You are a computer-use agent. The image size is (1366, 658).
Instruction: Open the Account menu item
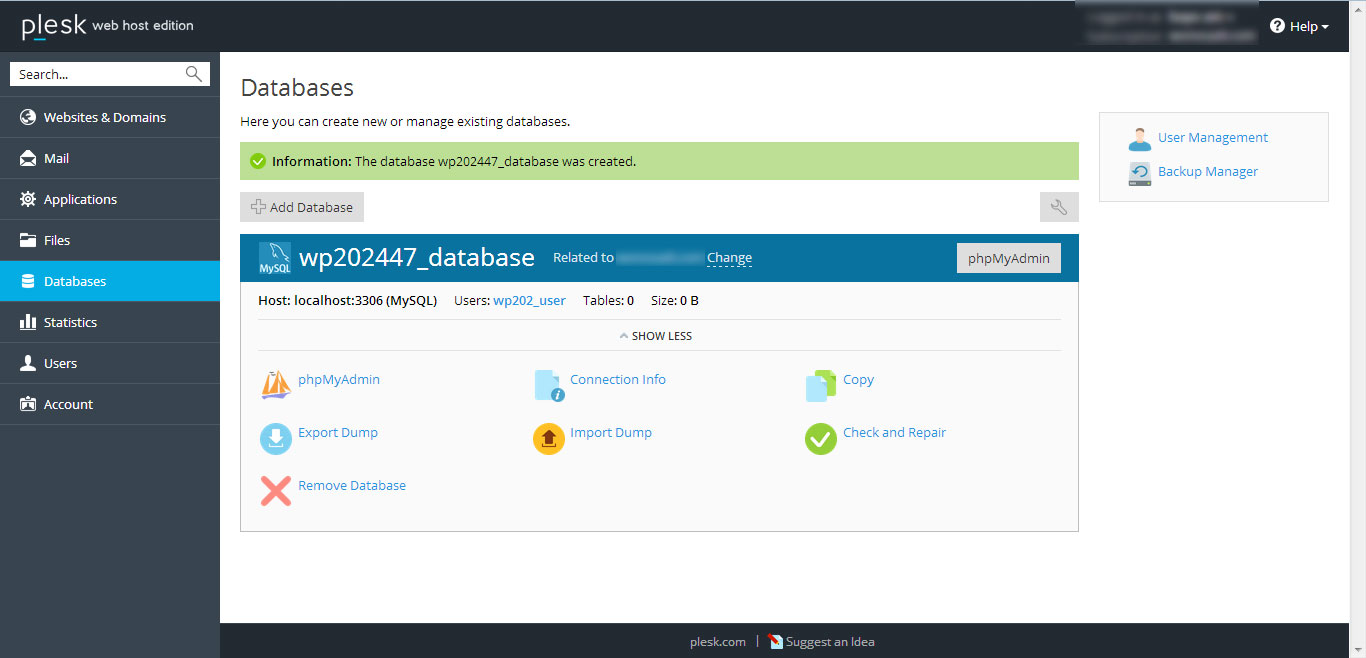point(110,404)
